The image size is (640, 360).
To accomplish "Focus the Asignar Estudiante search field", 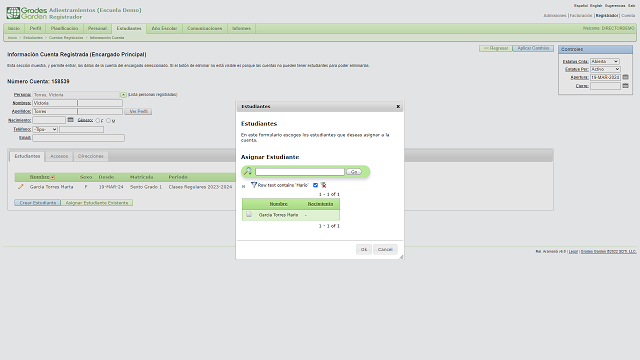I will click(x=300, y=172).
